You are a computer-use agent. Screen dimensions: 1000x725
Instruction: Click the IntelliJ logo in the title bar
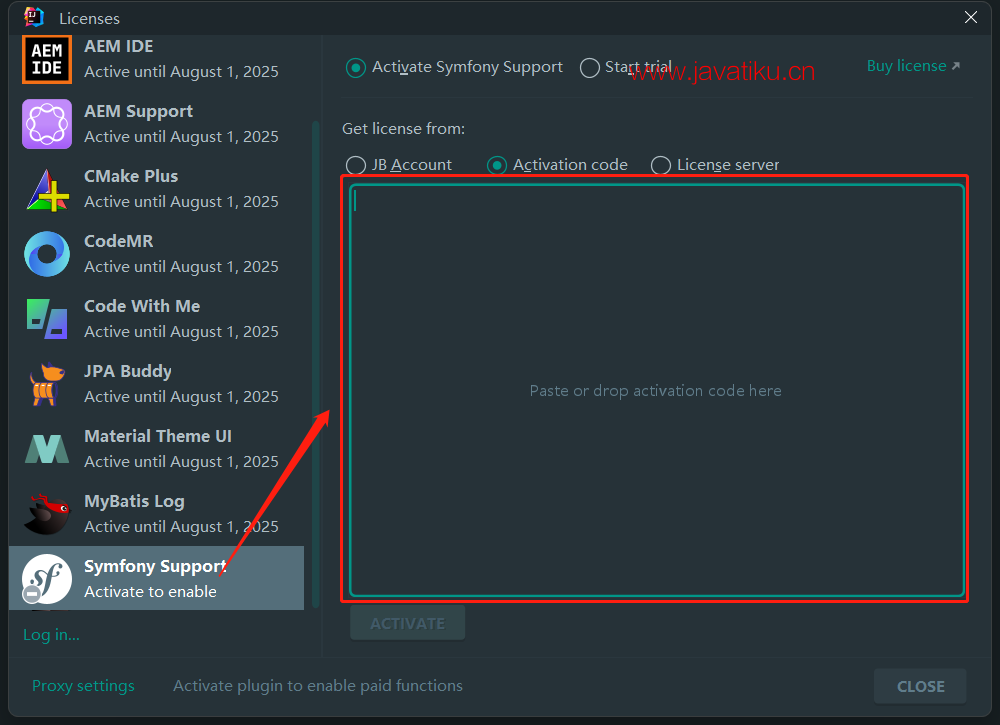tap(33, 17)
